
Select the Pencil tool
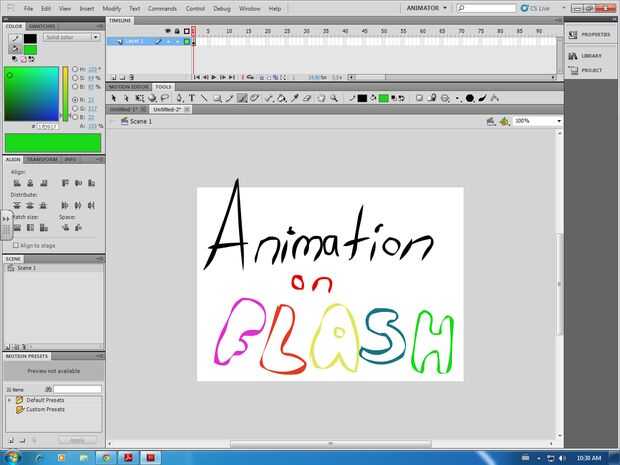coord(229,98)
